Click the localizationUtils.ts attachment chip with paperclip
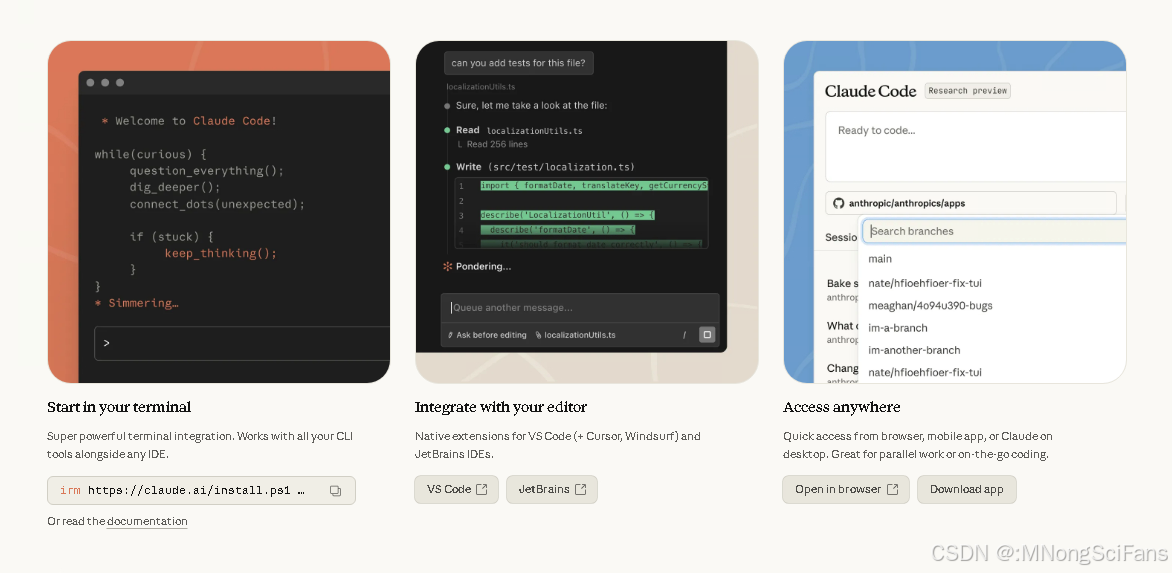1172x573 pixels. point(576,335)
